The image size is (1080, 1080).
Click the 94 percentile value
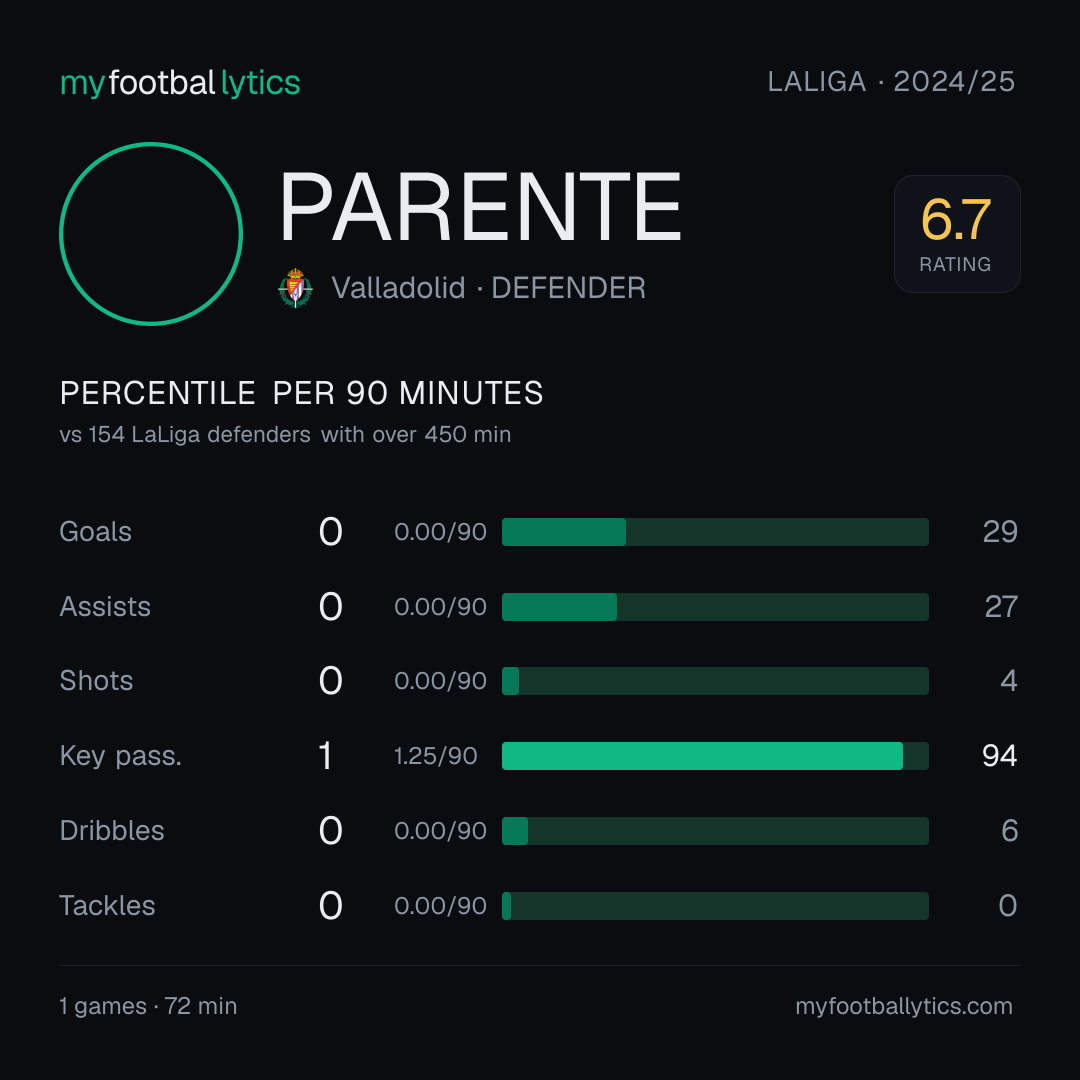(999, 756)
